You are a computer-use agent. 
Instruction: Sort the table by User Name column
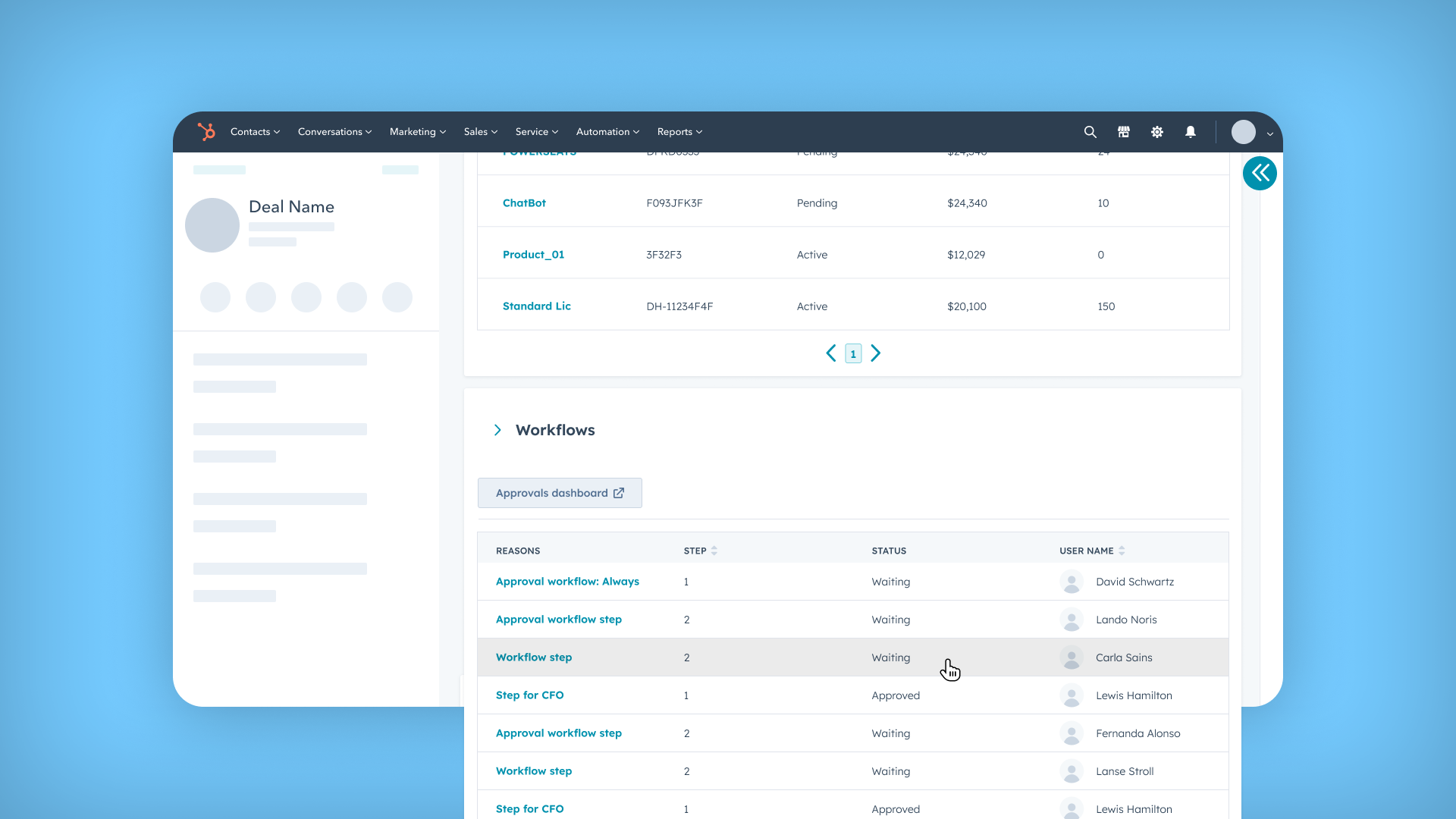pyautogui.click(x=1122, y=551)
